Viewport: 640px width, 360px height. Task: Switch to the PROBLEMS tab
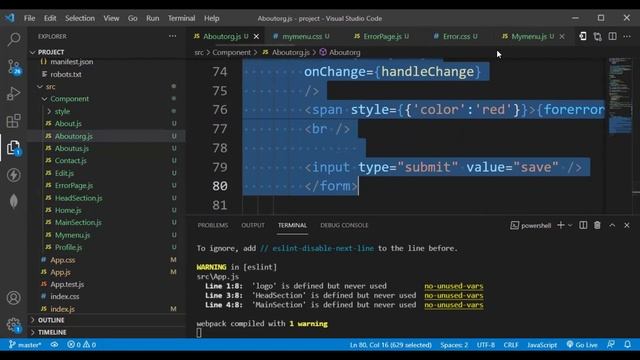213,225
